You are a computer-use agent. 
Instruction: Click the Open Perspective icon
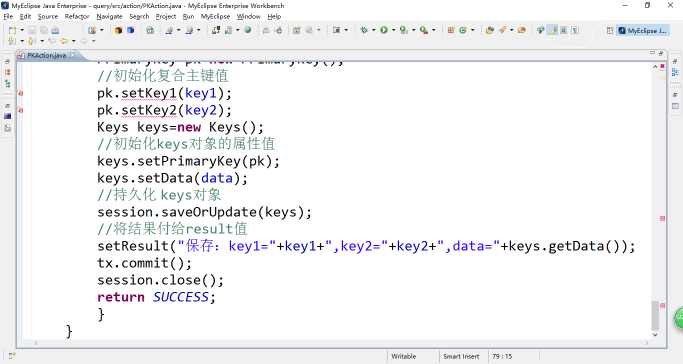pyautogui.click(x=610, y=30)
